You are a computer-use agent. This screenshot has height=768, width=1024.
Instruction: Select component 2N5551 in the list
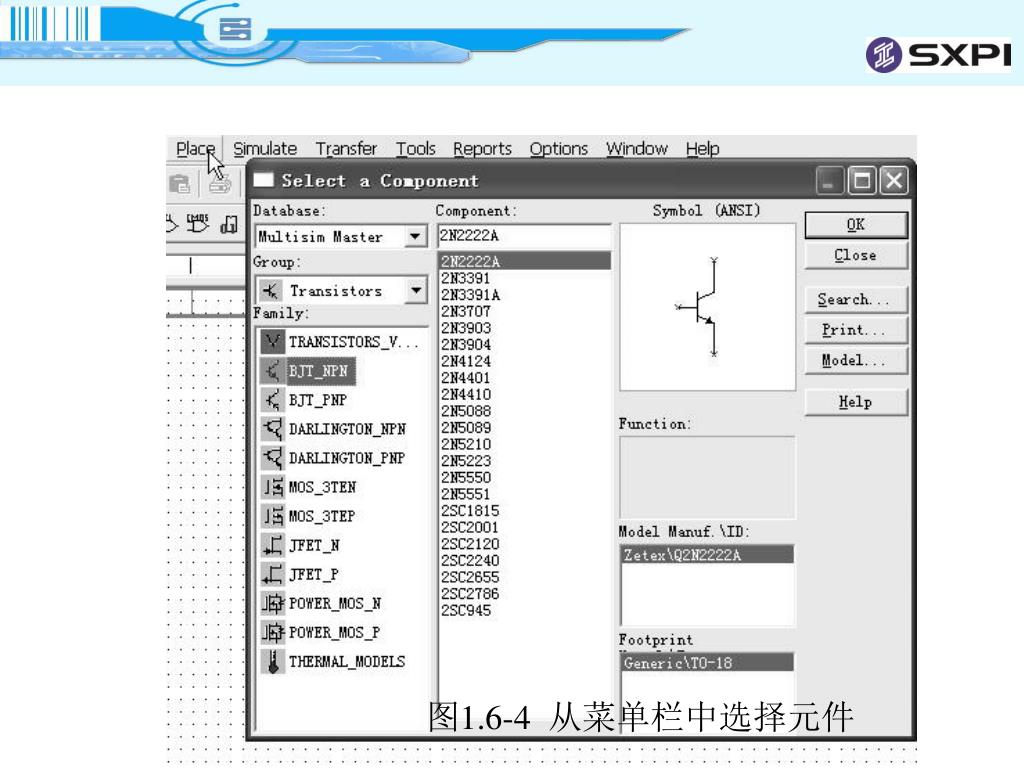[x=465, y=494]
